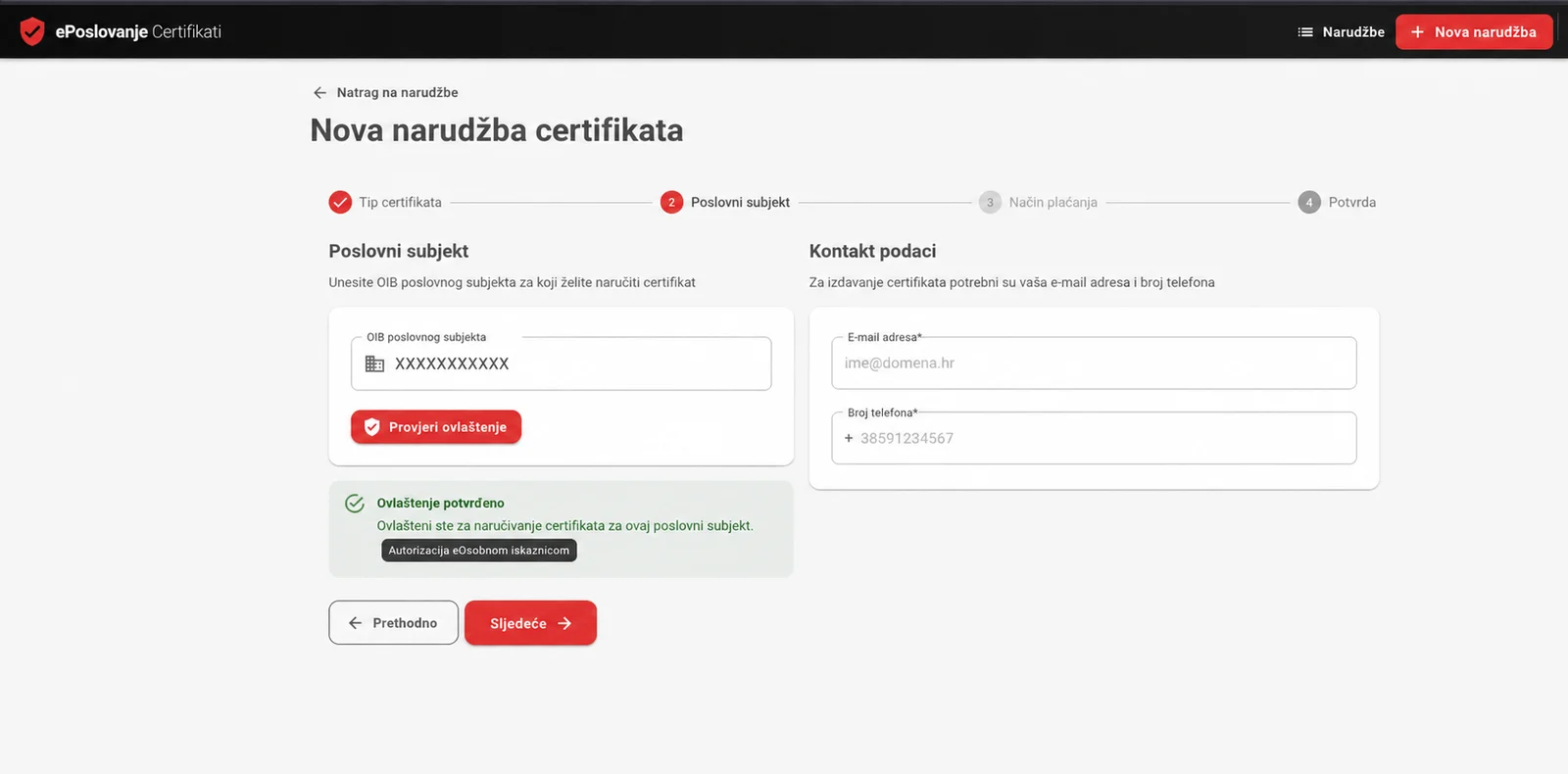This screenshot has width=1568, height=774.
Task: Focus the OIB poslovnog subjekta field
Action: (562, 363)
